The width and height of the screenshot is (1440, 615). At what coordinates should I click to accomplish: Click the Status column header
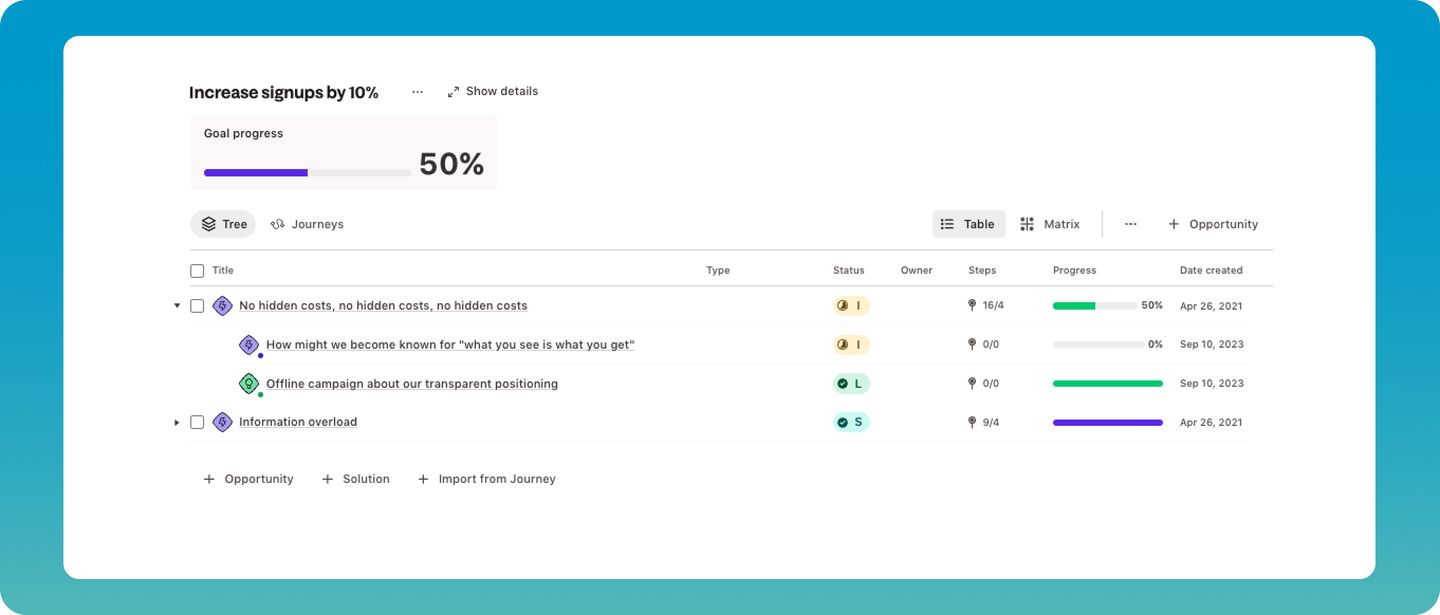point(849,271)
